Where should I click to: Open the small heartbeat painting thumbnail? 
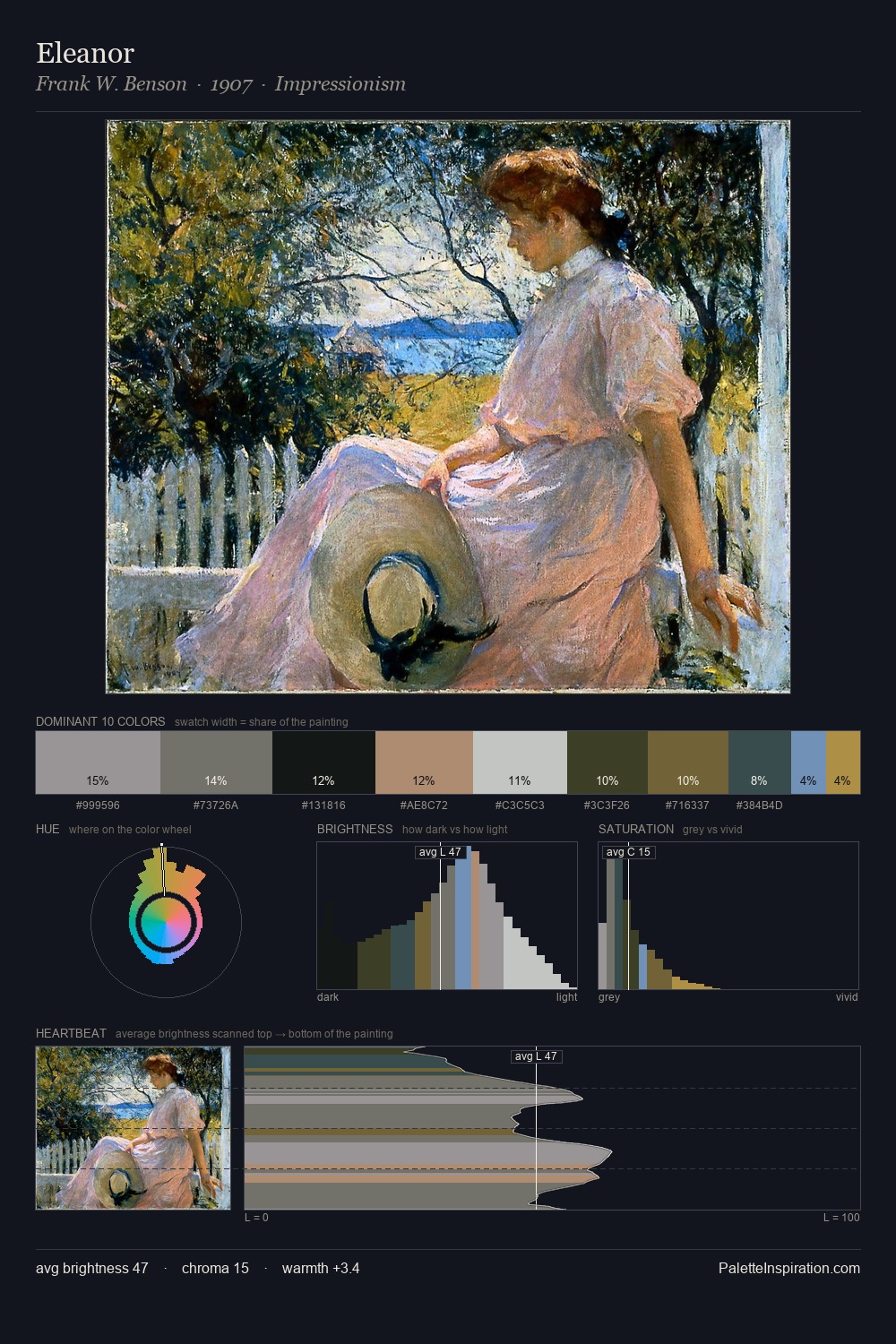[x=133, y=1128]
